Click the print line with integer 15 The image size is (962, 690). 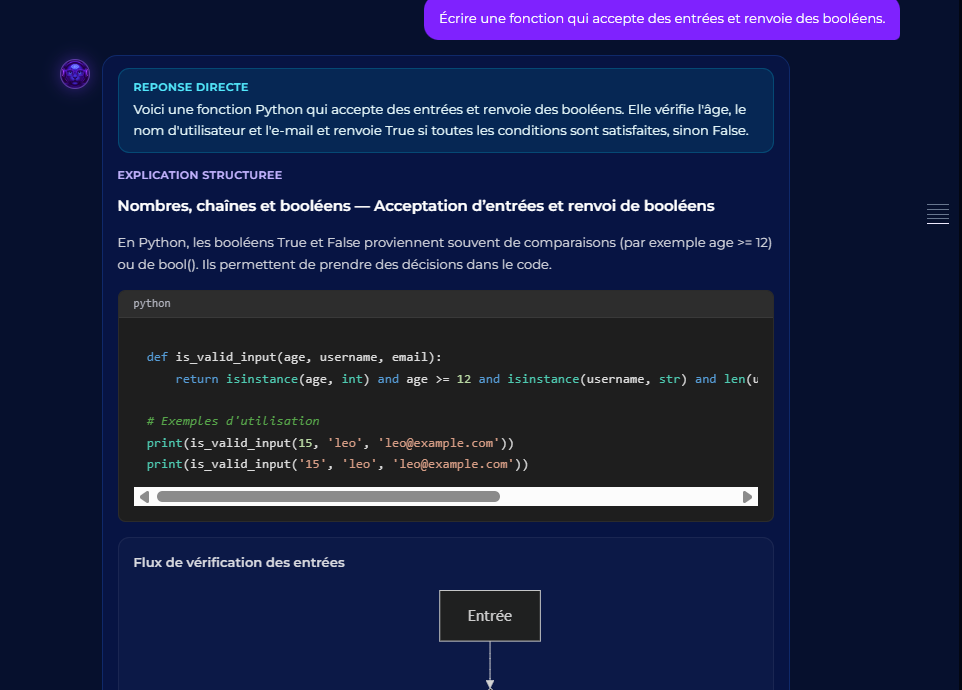click(330, 443)
